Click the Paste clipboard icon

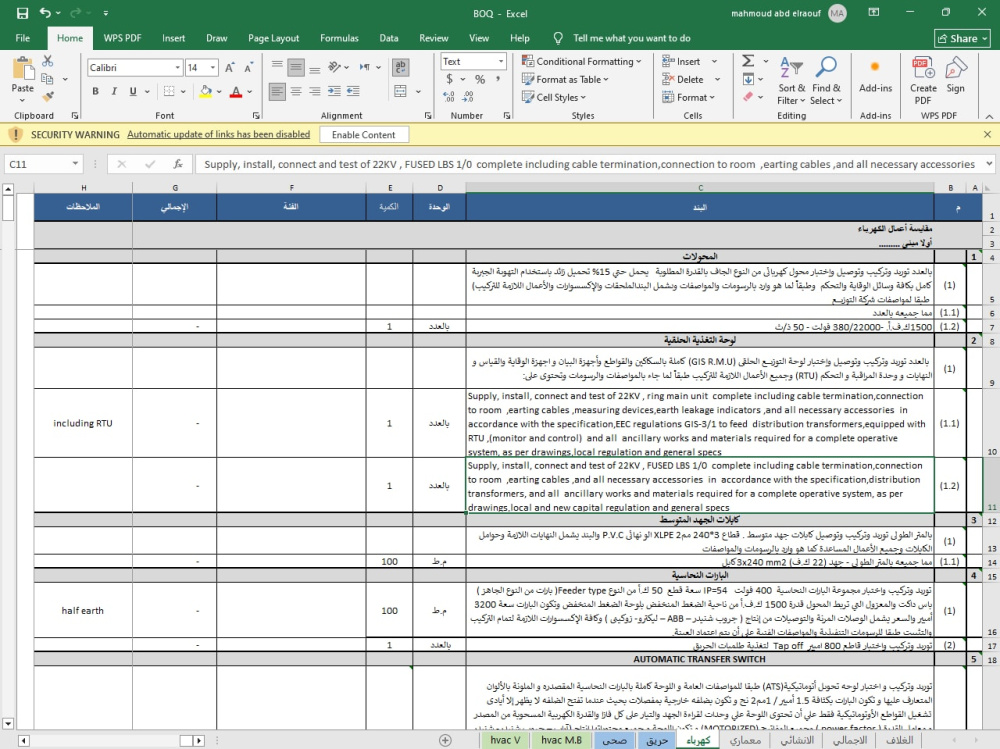click(23, 68)
